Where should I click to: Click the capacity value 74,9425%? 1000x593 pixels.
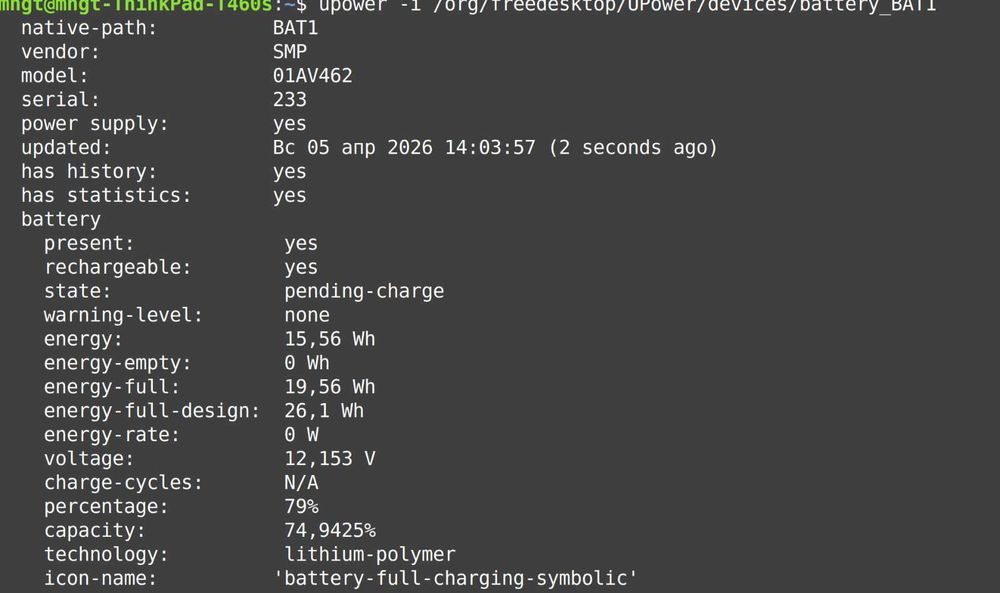330,531
